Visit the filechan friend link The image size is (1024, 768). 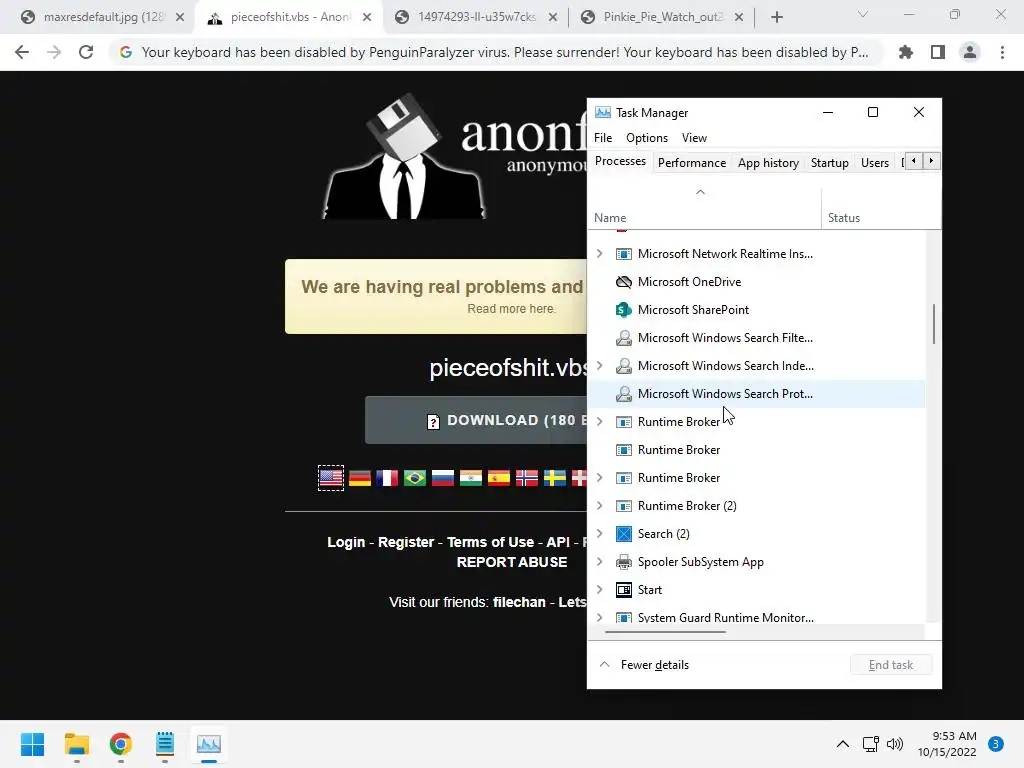pyautogui.click(x=519, y=602)
